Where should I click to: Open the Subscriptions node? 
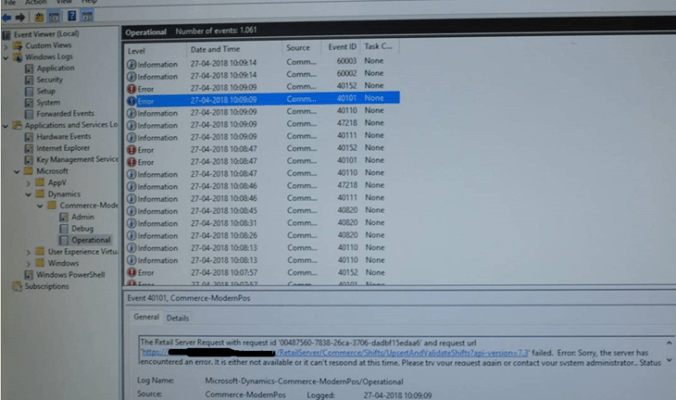pyautogui.click(x=47, y=286)
